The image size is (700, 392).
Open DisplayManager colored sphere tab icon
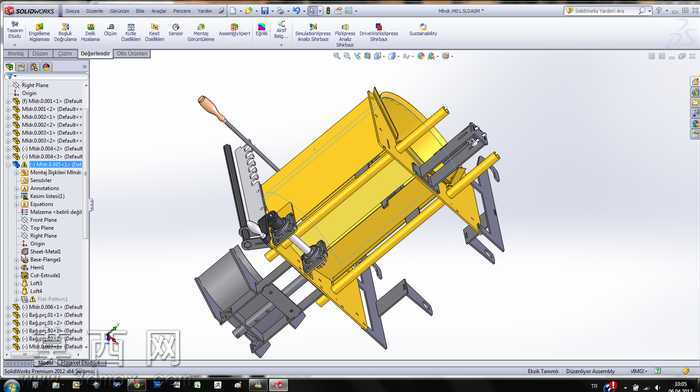tap(46, 67)
